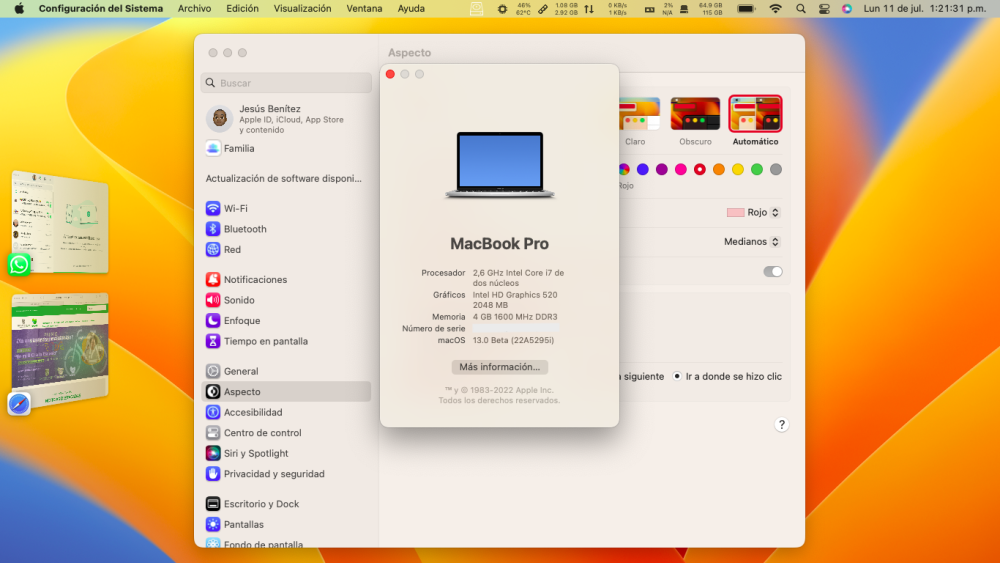Toggle the switch below the Medianos dropdown
This screenshot has height=563, width=1000.
click(772, 272)
